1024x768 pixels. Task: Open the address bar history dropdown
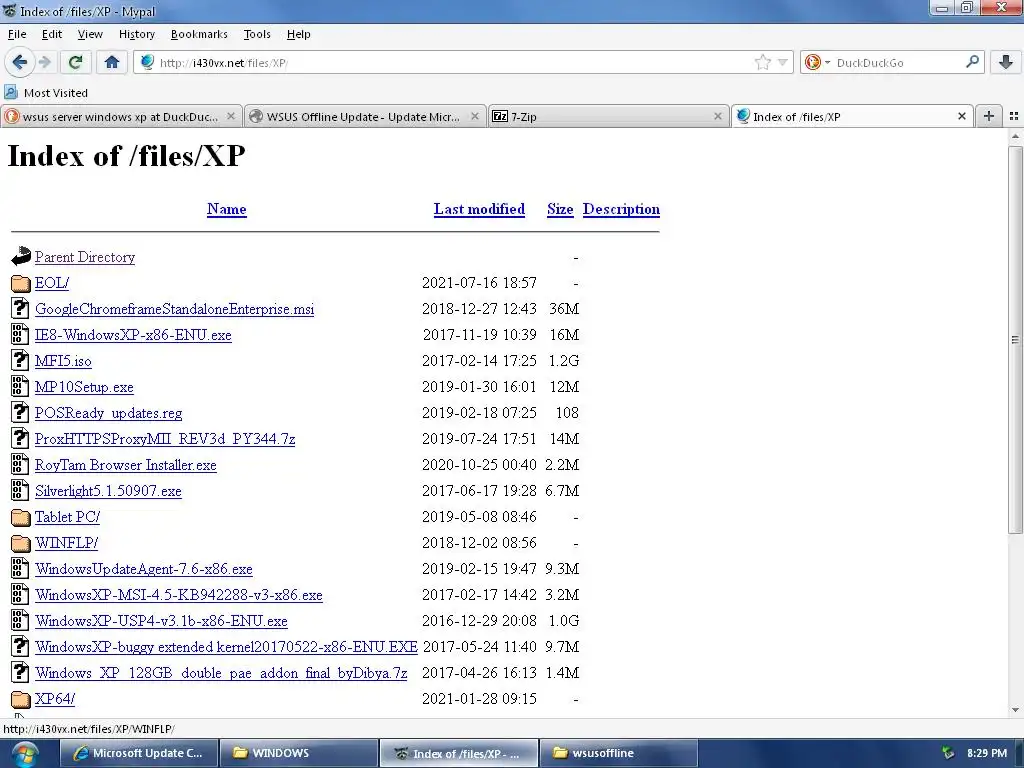pyautogui.click(x=782, y=63)
